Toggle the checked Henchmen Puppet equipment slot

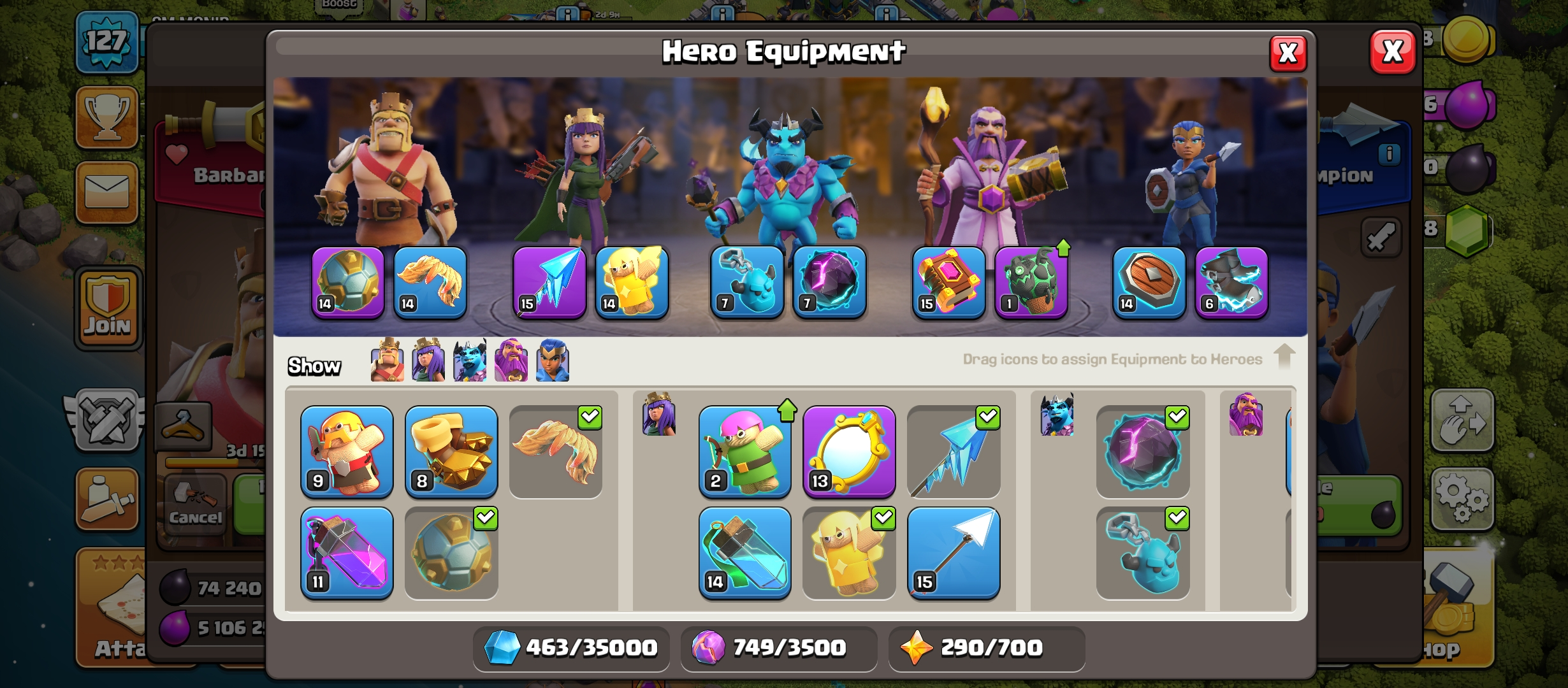1143,553
